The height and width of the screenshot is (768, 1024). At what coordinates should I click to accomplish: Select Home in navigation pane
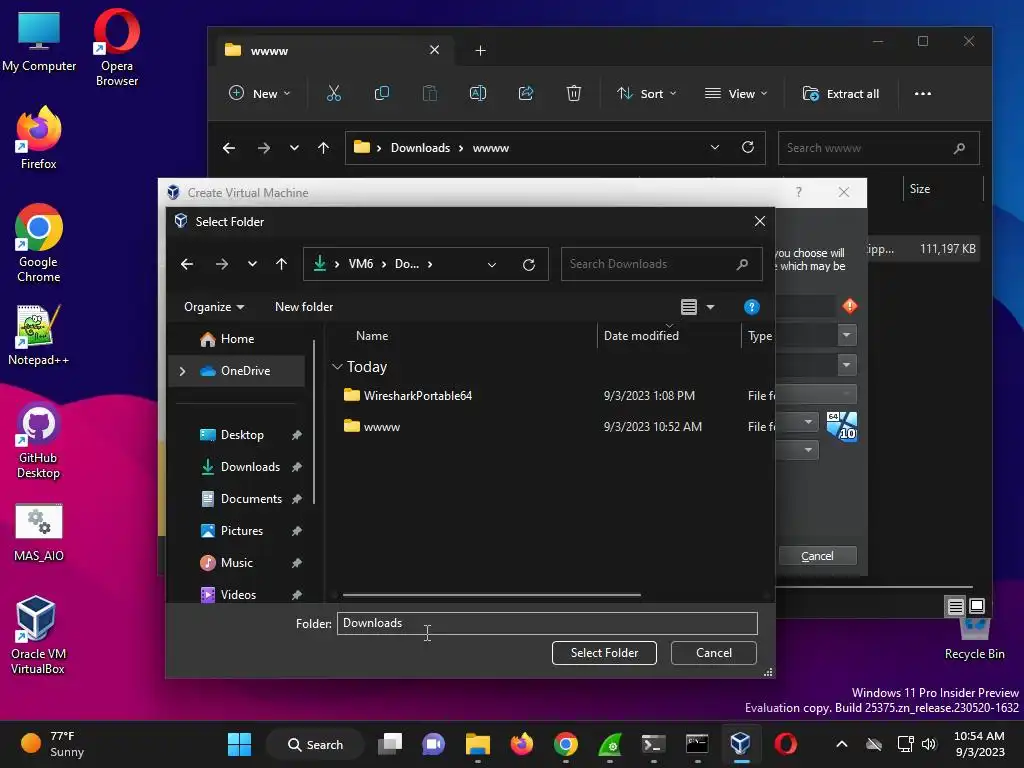tap(237, 339)
